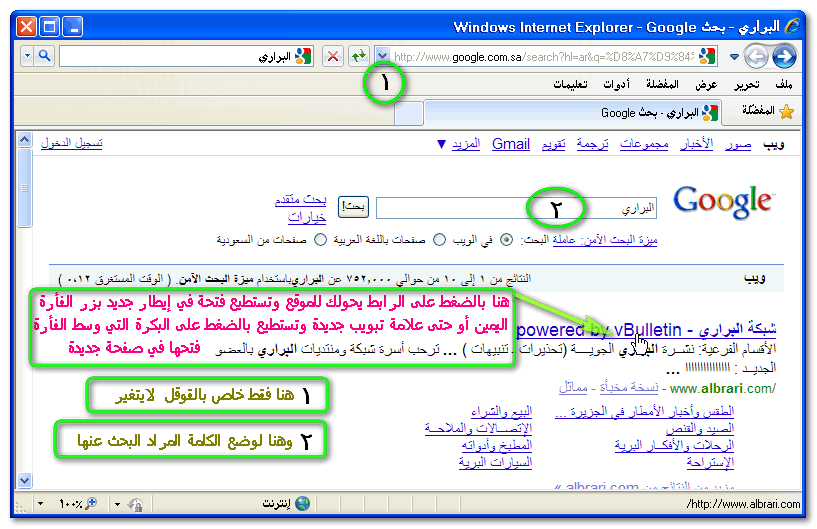
Task: Click the Refresh page icon
Action: coord(358,56)
